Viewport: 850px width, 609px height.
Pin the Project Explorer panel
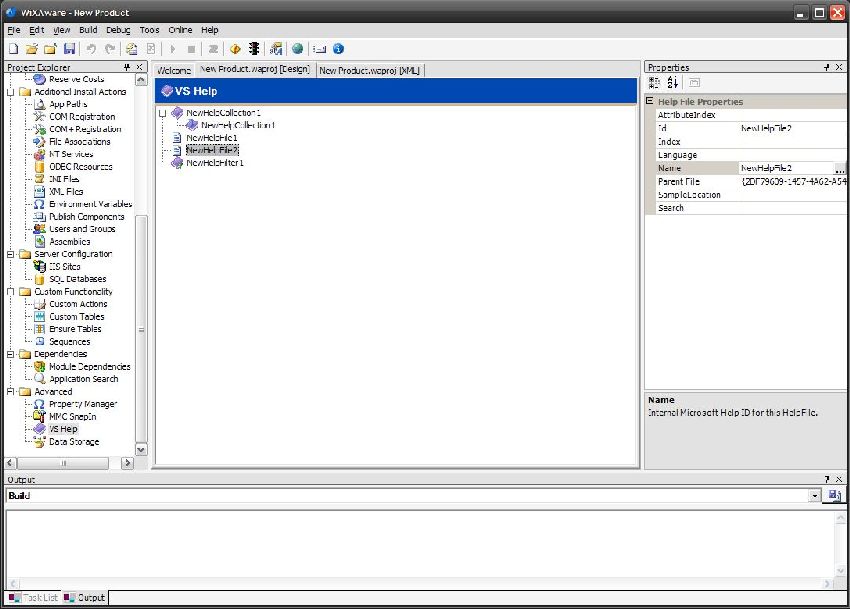(127, 67)
